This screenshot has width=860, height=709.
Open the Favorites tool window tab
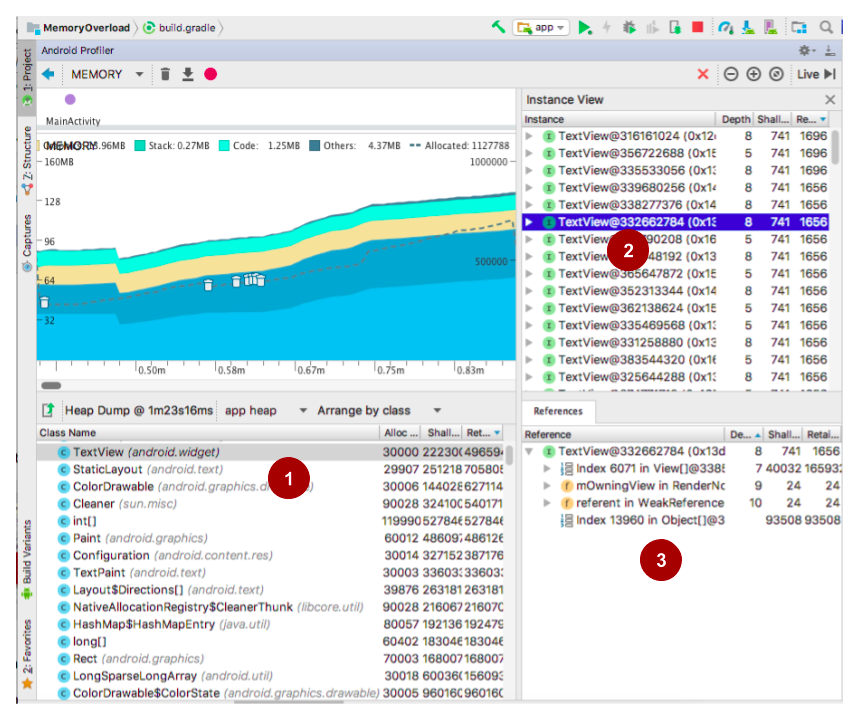(27, 654)
